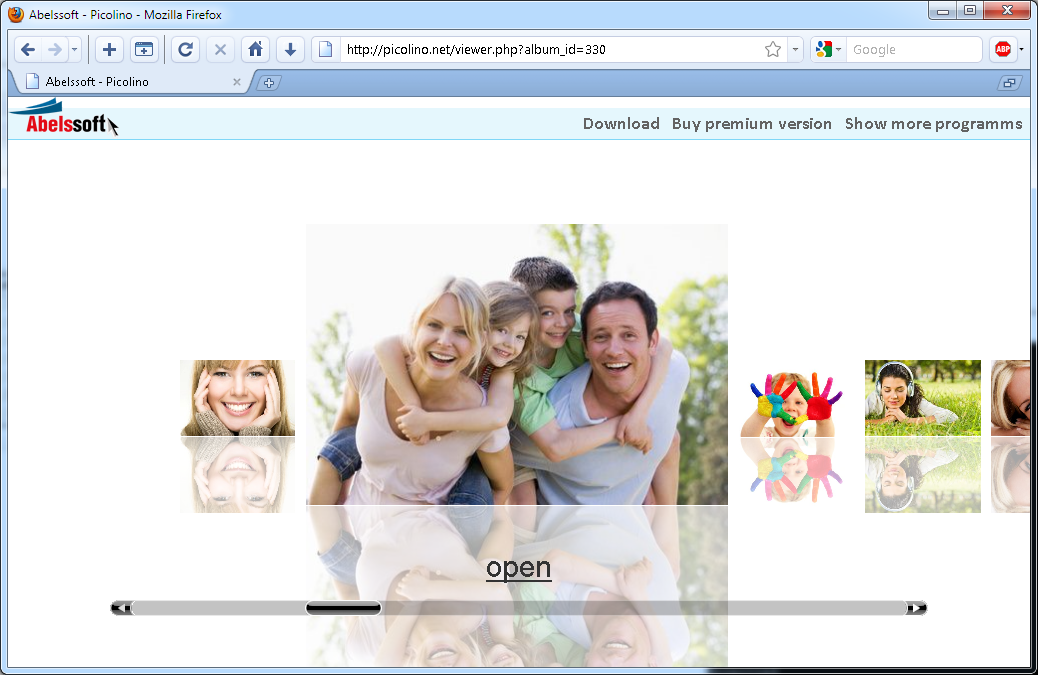Screen dimensions: 1038x675
Task: Click the Buy premium version link
Action: [x=751, y=124]
